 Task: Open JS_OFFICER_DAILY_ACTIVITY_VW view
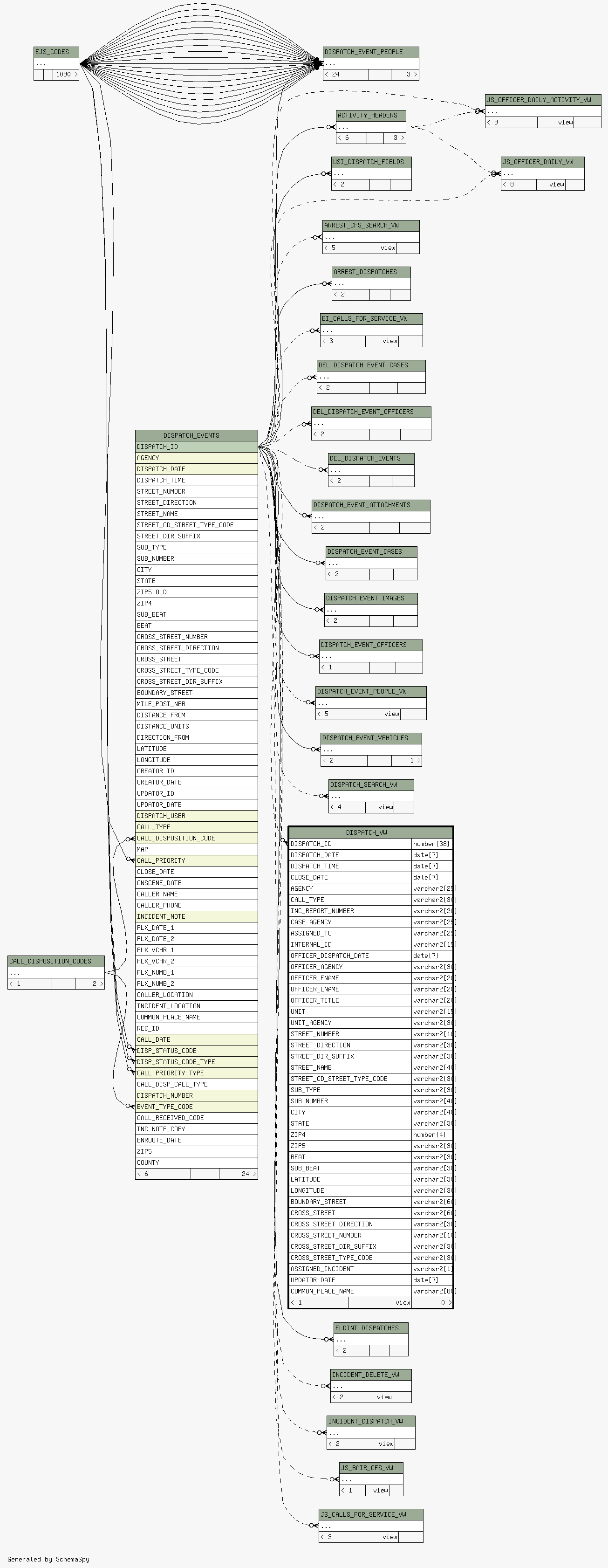pos(543,99)
